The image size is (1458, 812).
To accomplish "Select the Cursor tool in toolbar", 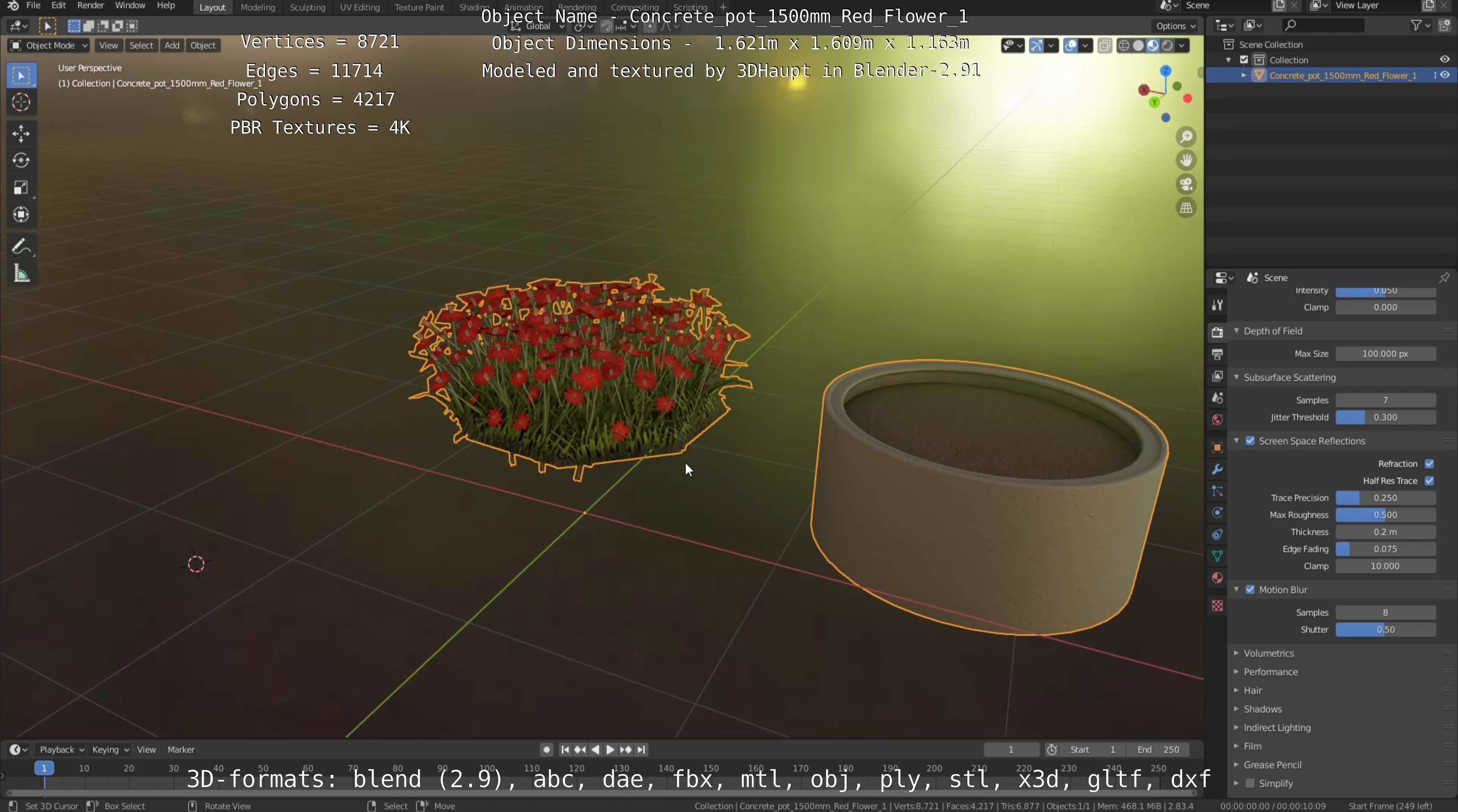I will pos(21,102).
